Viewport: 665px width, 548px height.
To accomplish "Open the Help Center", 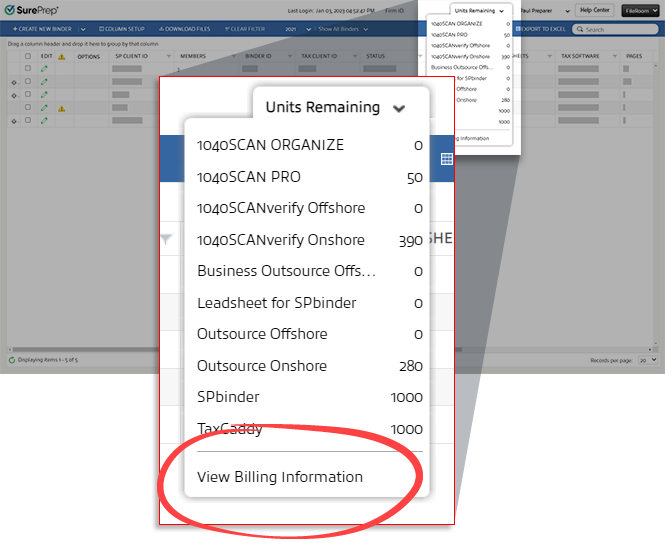I will coord(594,10).
